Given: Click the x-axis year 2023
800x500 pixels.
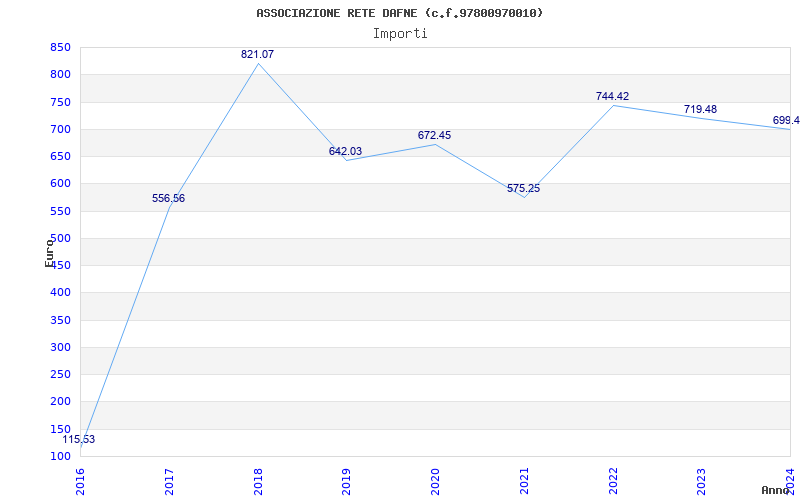Looking at the screenshot, I should pyautogui.click(x=702, y=482).
